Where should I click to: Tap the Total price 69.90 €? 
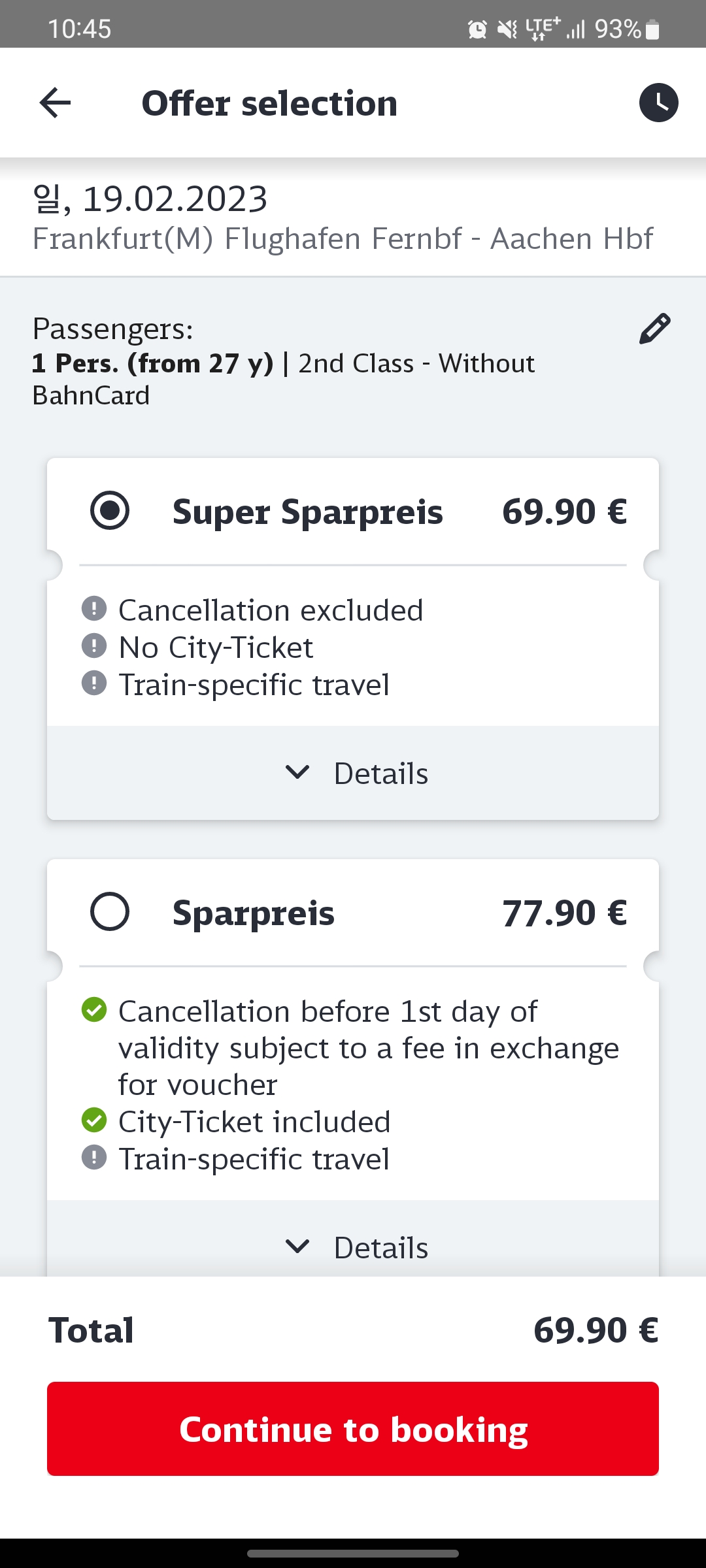tap(596, 1330)
